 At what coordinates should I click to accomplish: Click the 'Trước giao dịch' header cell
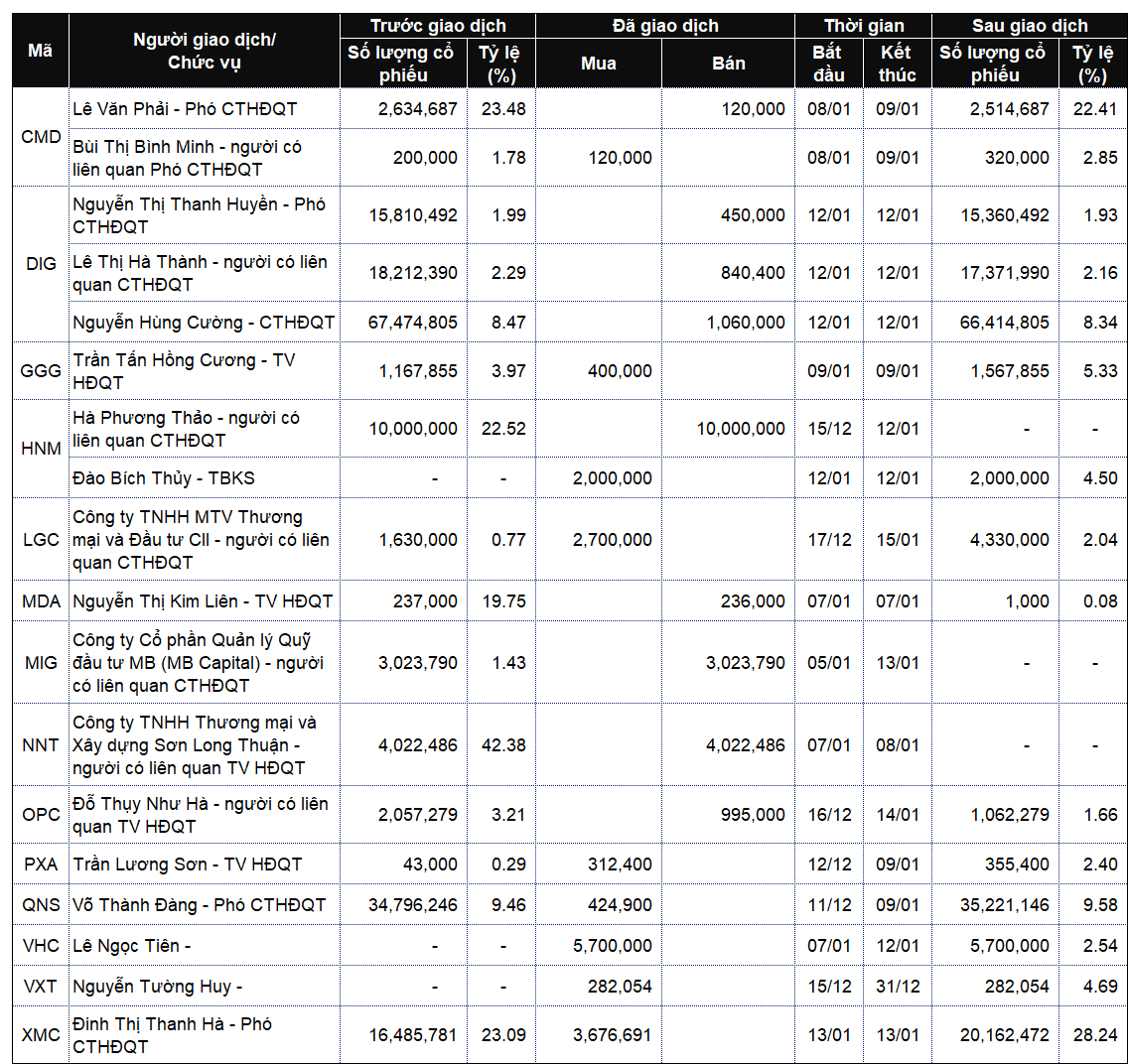coord(437,26)
